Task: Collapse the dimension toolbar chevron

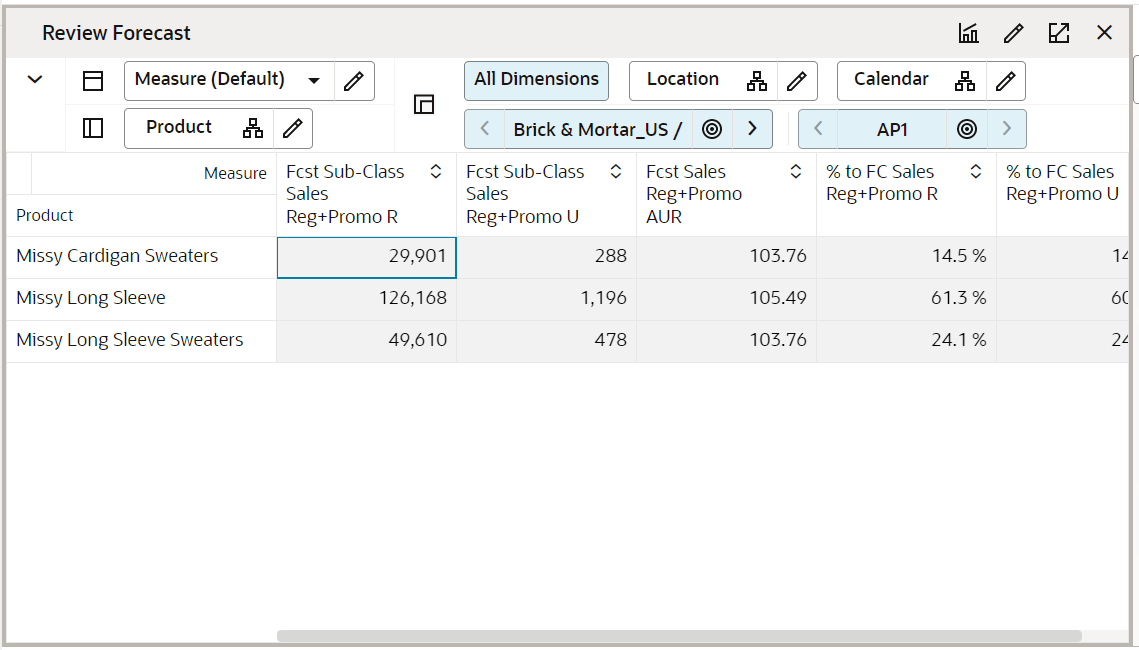Action: [35, 80]
